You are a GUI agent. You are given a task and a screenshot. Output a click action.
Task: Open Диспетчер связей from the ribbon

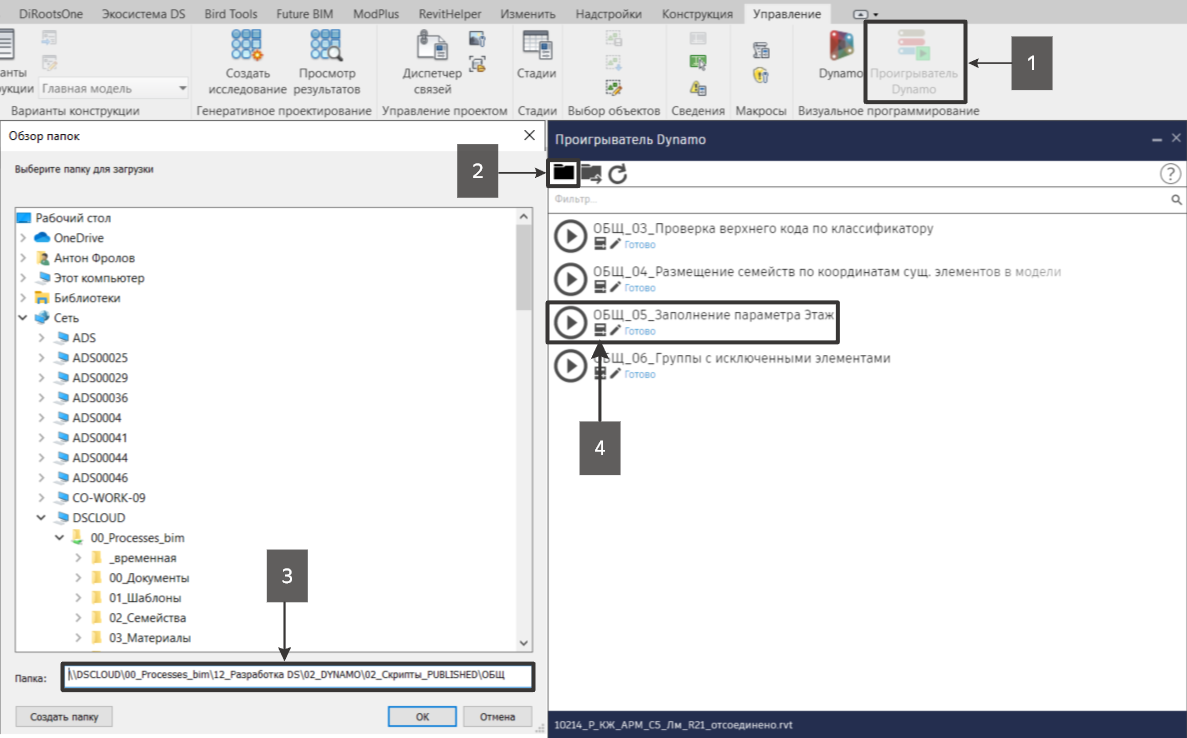point(432,62)
